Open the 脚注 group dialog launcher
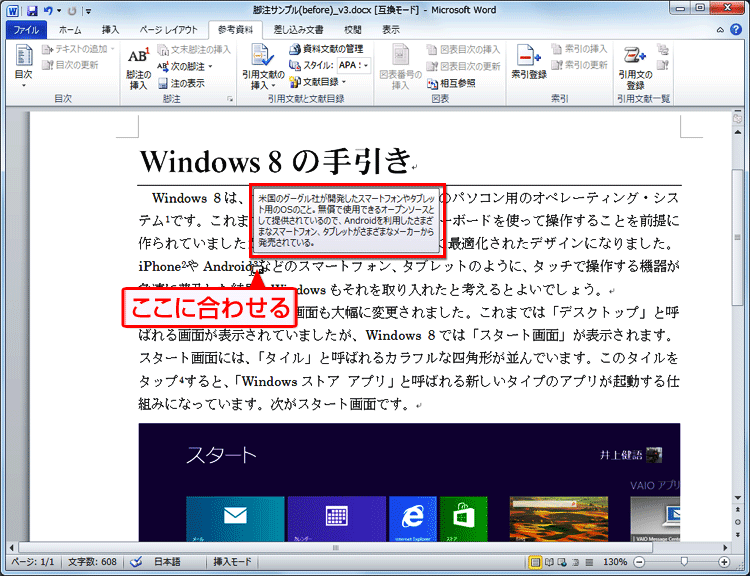Image resolution: width=750 pixels, height=576 pixels. (230, 99)
